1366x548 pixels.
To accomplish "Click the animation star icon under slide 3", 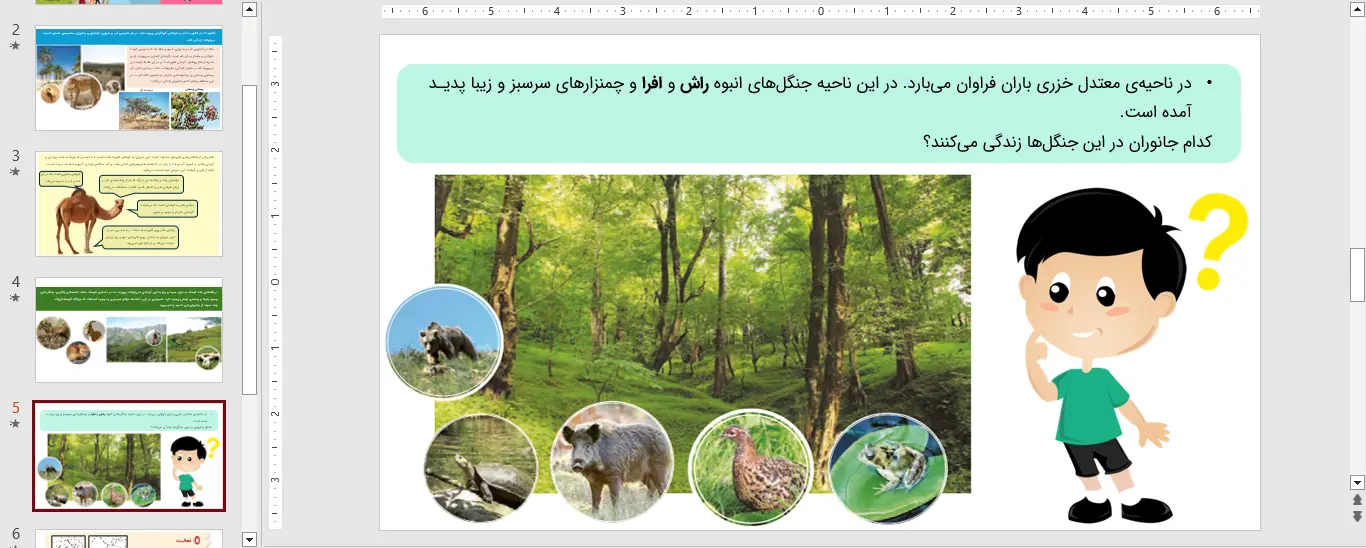I will tap(15, 172).
